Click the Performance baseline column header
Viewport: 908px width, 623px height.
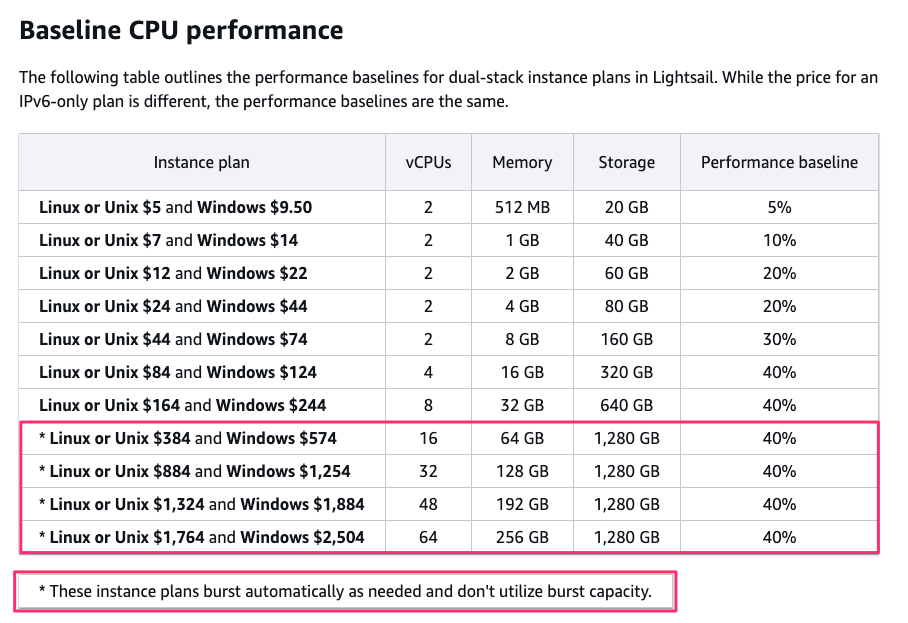point(779,162)
